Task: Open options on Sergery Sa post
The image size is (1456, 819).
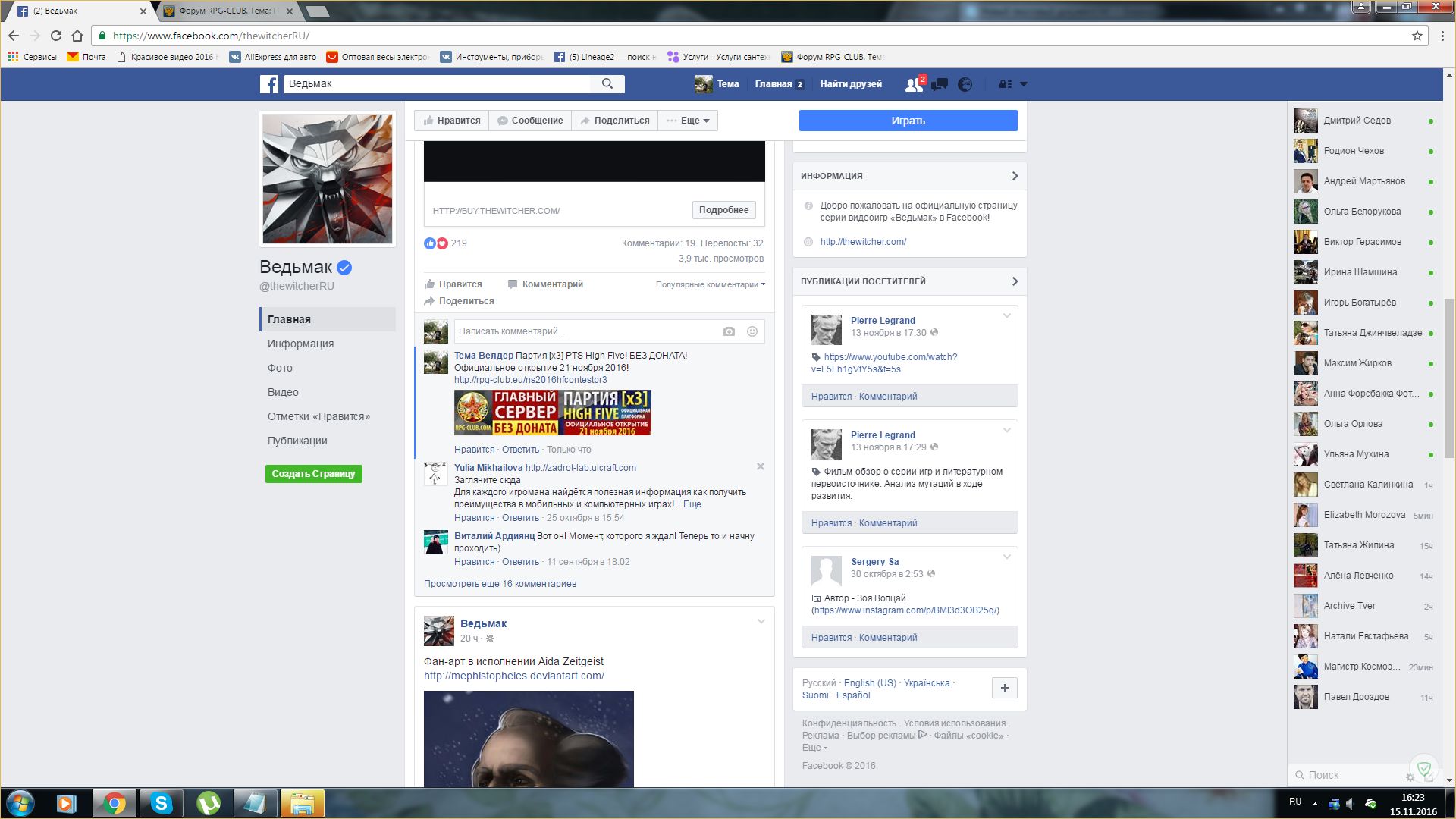Action: pyautogui.click(x=1007, y=557)
